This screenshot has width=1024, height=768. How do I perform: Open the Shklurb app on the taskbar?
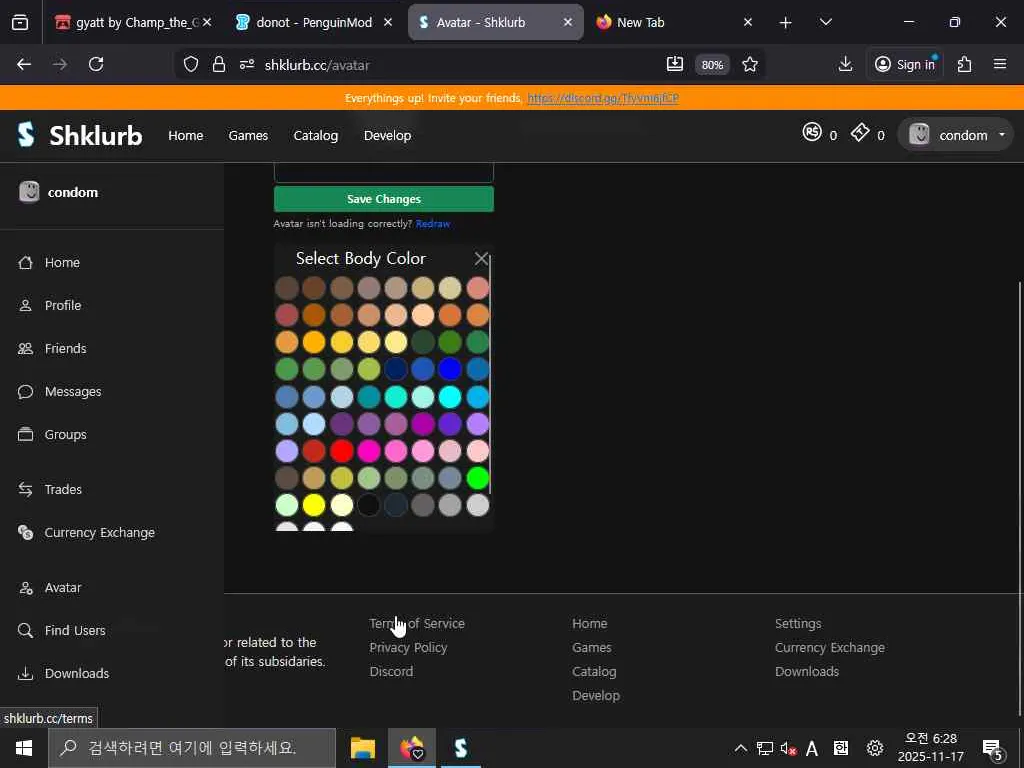pos(461,748)
